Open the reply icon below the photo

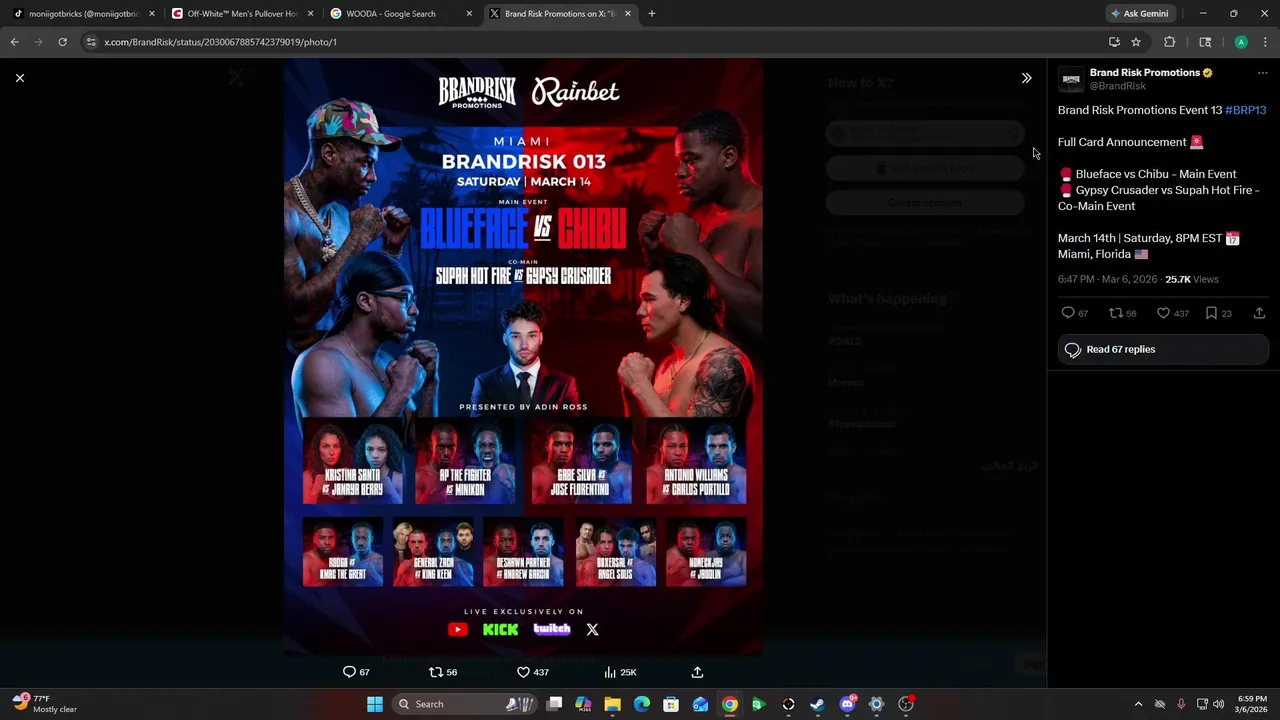[349, 672]
